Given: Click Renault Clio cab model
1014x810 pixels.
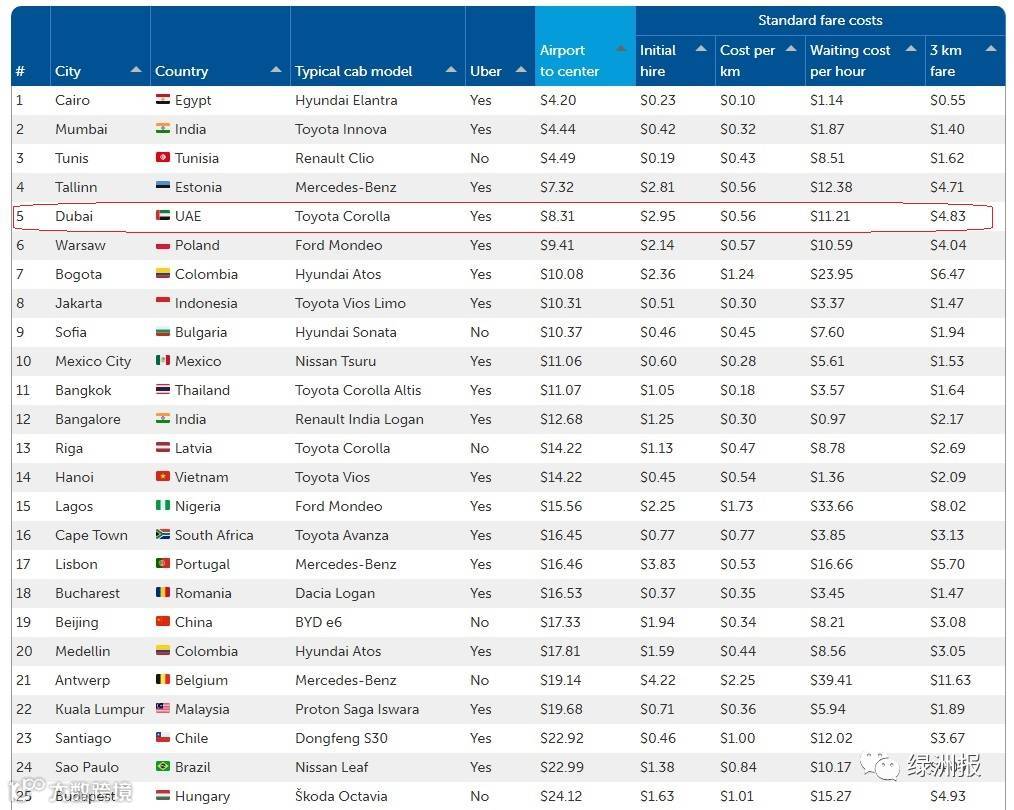Looking at the screenshot, I should click(334, 158).
